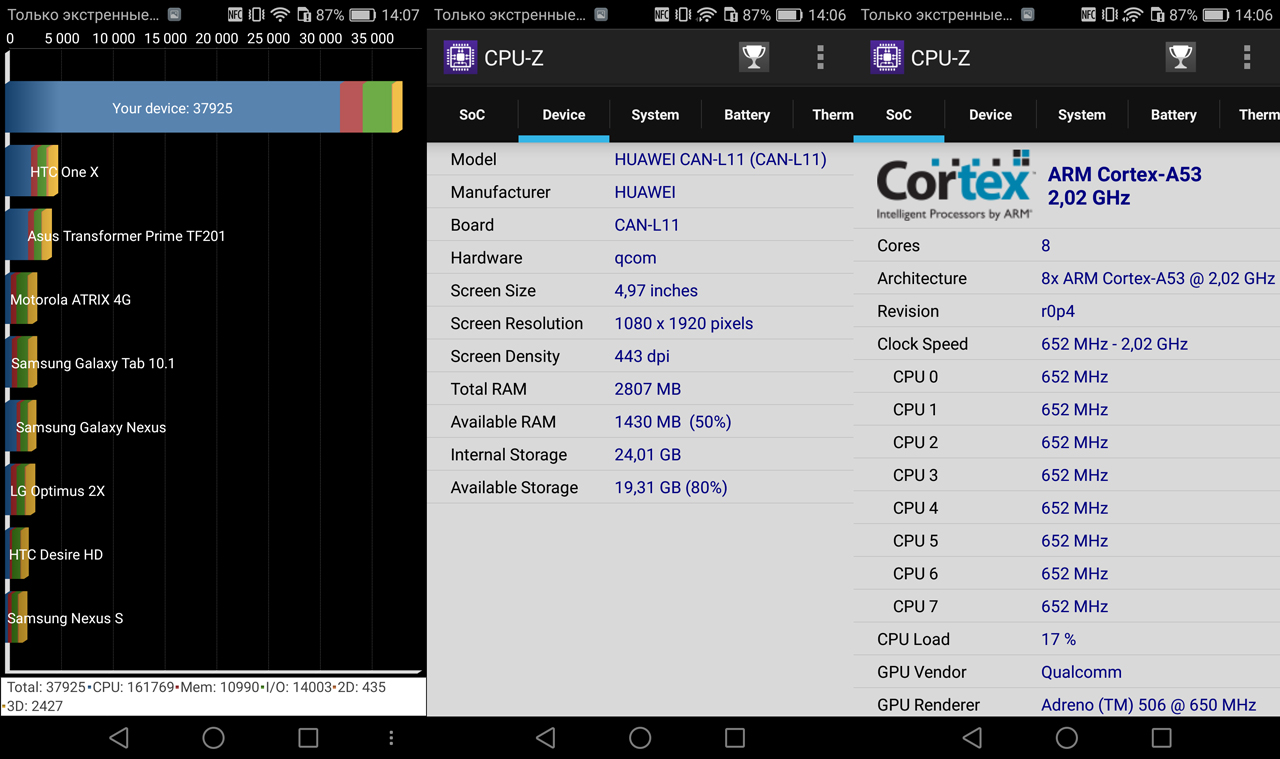Image resolution: width=1280 pixels, height=759 pixels.
Task: Open the overflow menu on the SoC screen
Action: pyautogui.click(x=1247, y=57)
